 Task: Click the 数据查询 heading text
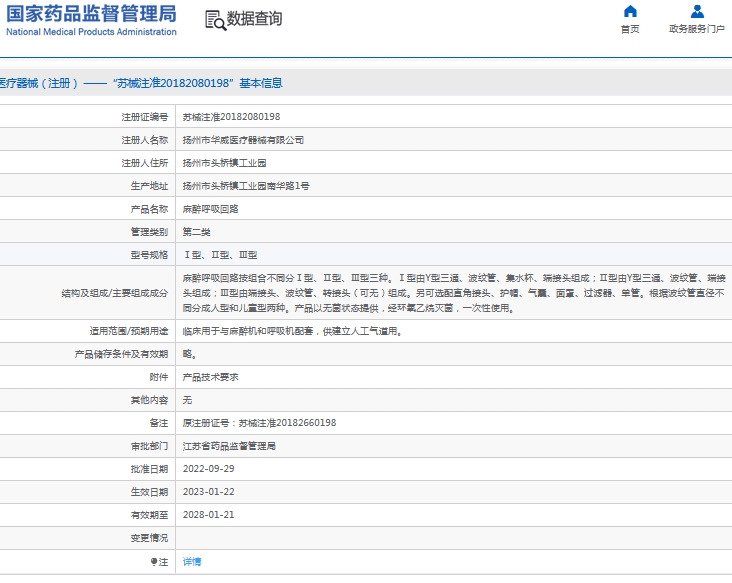[254, 19]
